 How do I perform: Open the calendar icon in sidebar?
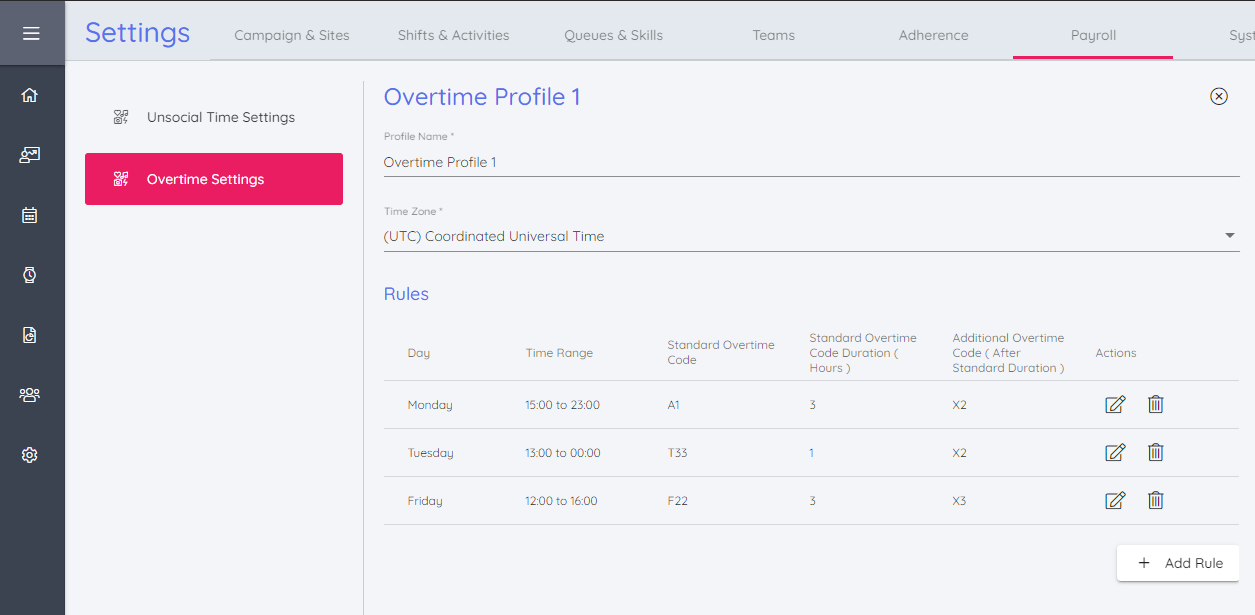click(x=30, y=215)
